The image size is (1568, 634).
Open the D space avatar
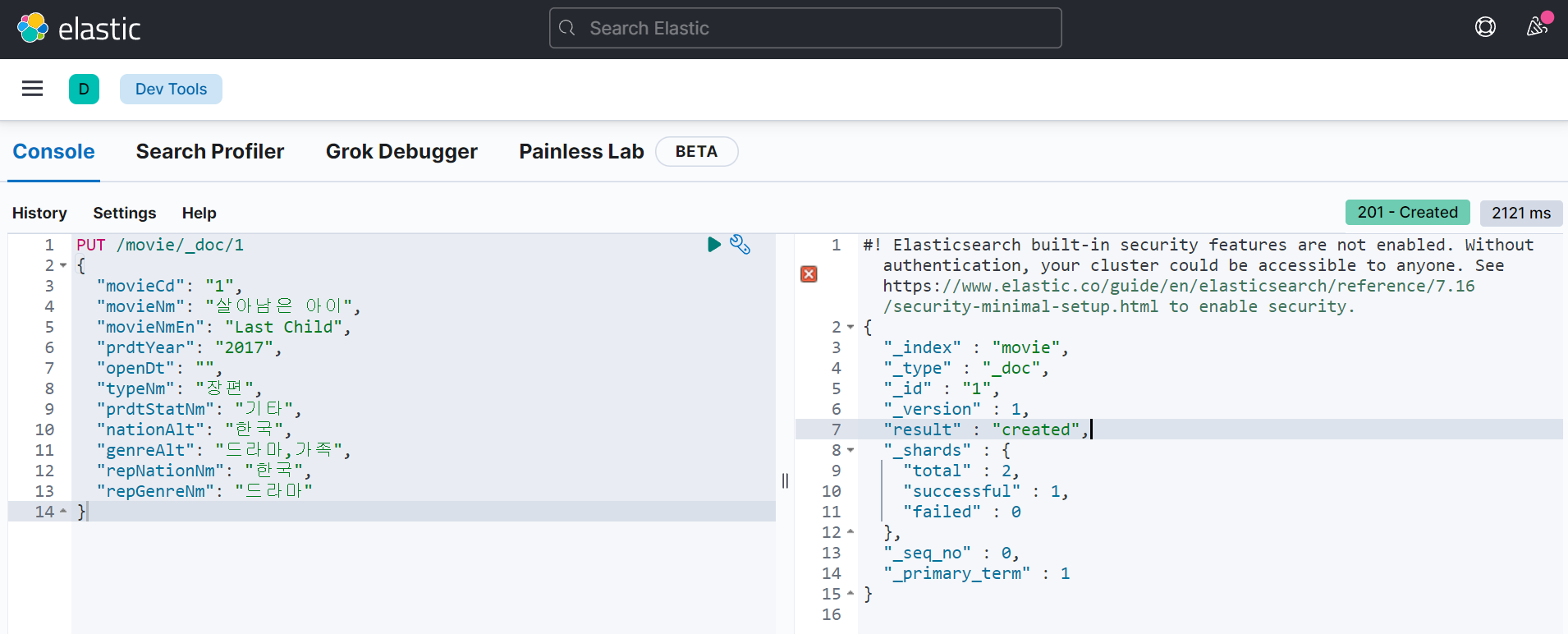pyautogui.click(x=84, y=89)
